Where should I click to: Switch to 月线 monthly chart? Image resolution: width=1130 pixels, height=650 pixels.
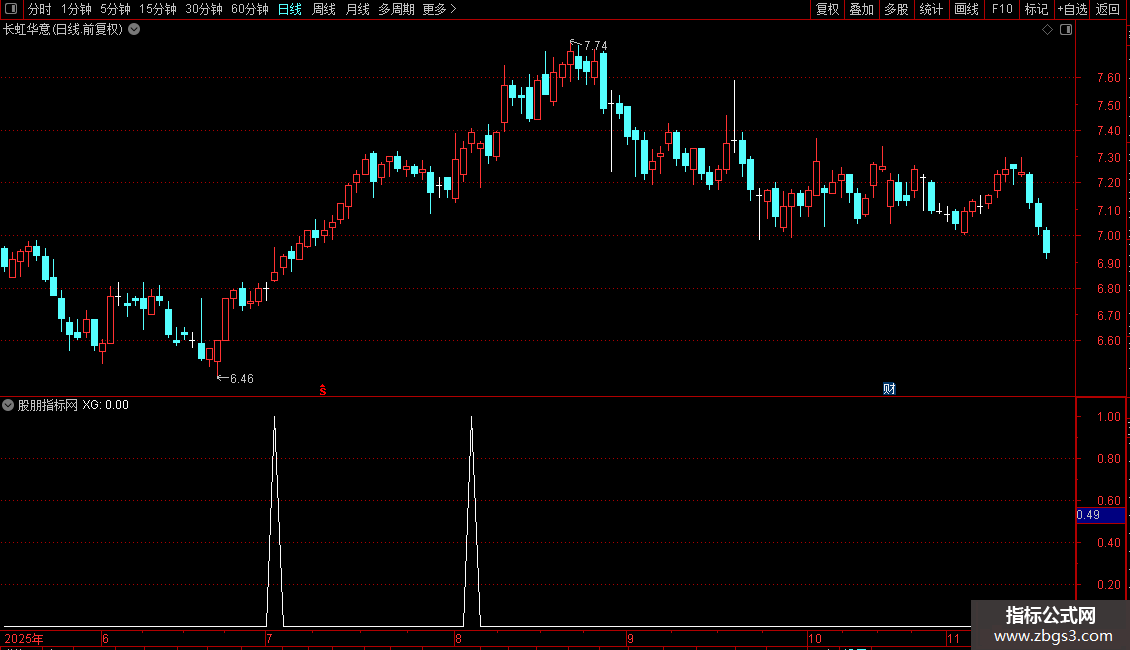[x=357, y=9]
